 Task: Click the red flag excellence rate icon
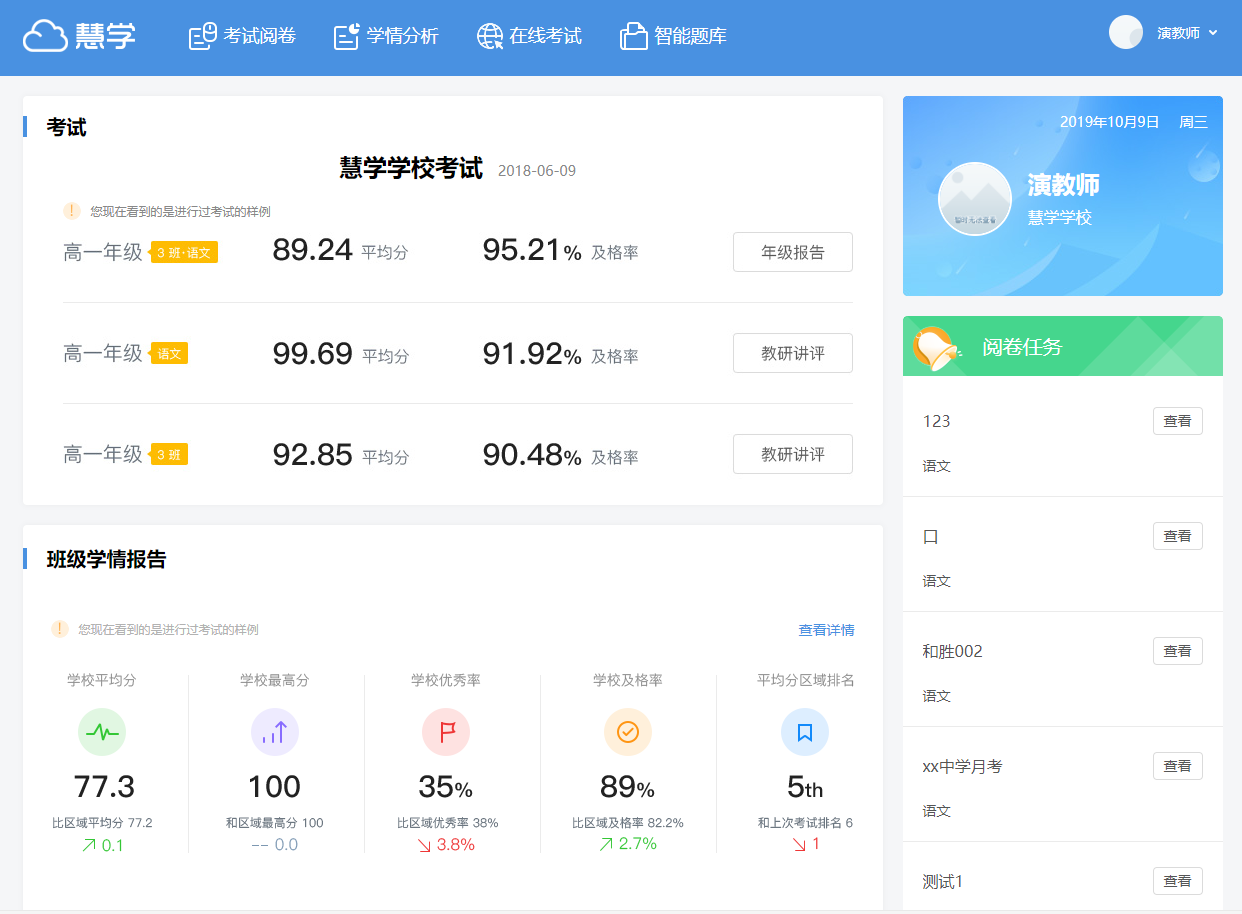pyautogui.click(x=446, y=732)
